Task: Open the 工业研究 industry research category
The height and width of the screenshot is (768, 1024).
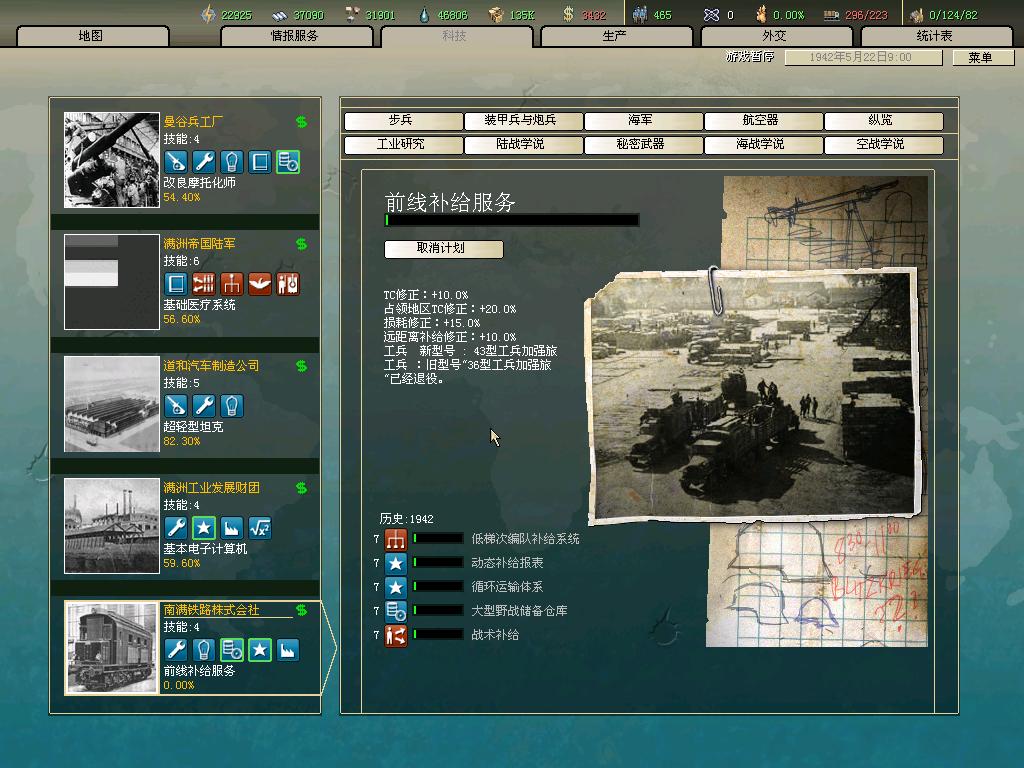Action: [403, 145]
